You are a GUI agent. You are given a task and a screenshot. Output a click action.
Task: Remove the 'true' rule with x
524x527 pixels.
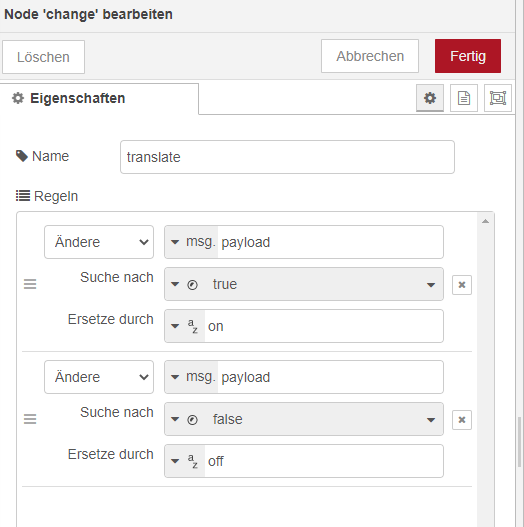point(461,285)
